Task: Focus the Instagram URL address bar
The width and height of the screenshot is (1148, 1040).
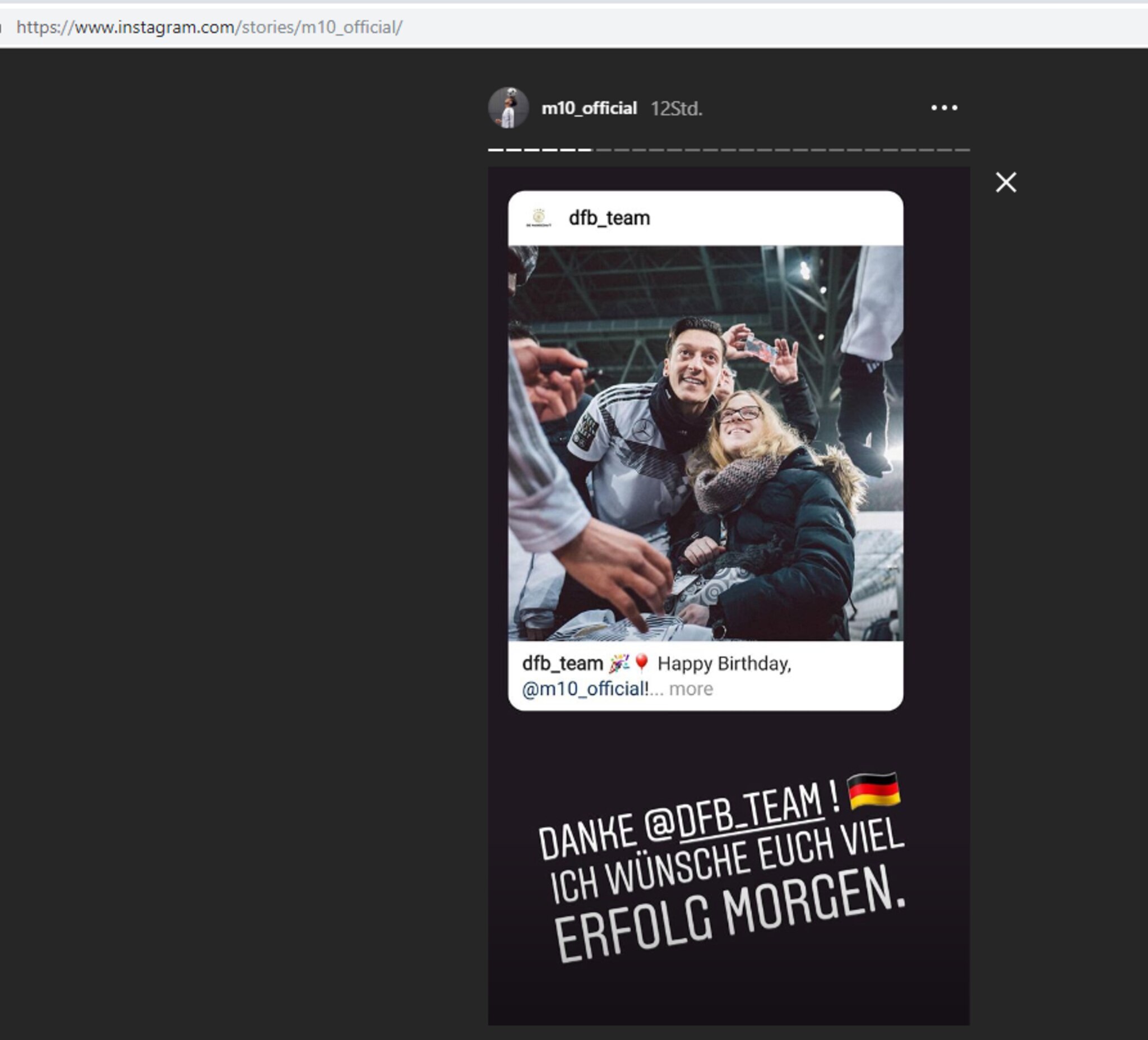Action: pos(209,27)
